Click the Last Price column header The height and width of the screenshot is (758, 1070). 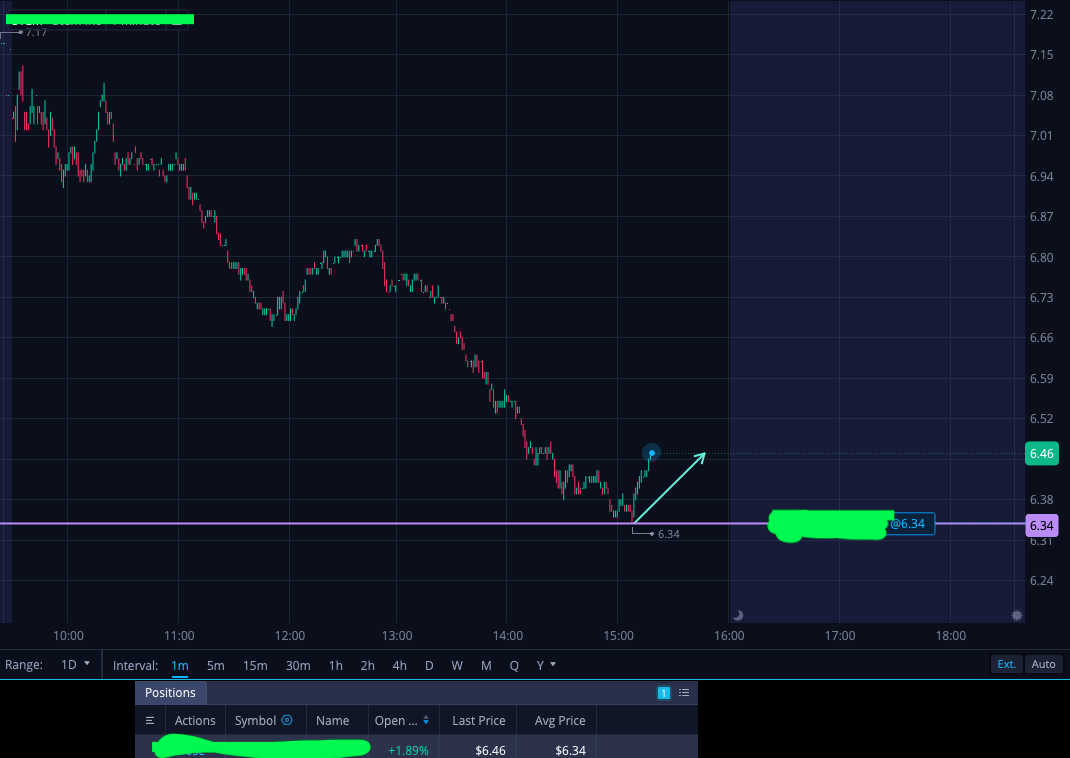click(x=478, y=720)
